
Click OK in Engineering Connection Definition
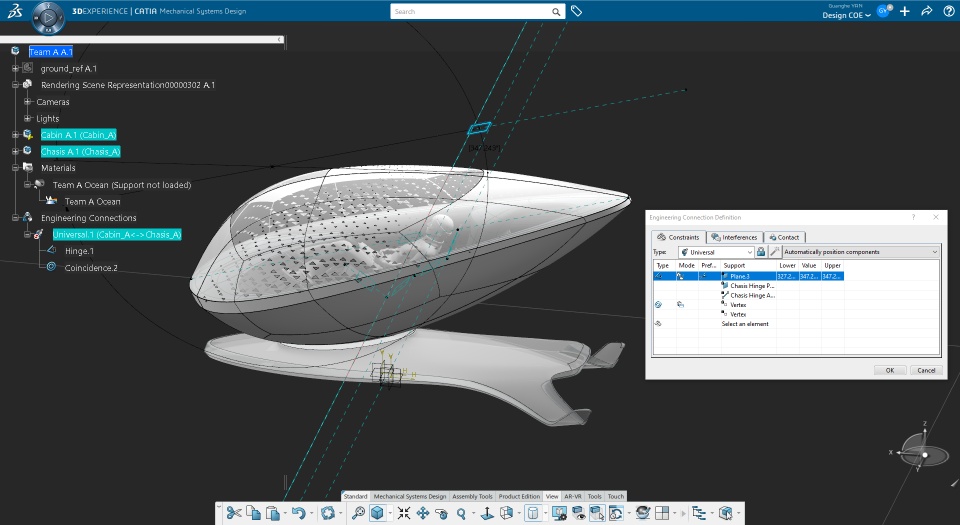pos(890,370)
